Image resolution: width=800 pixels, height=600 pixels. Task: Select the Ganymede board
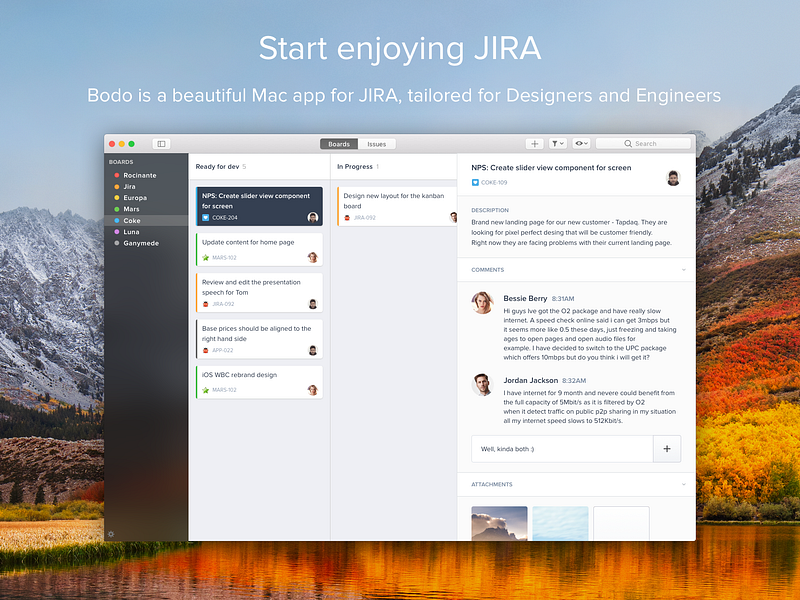[x=146, y=243]
